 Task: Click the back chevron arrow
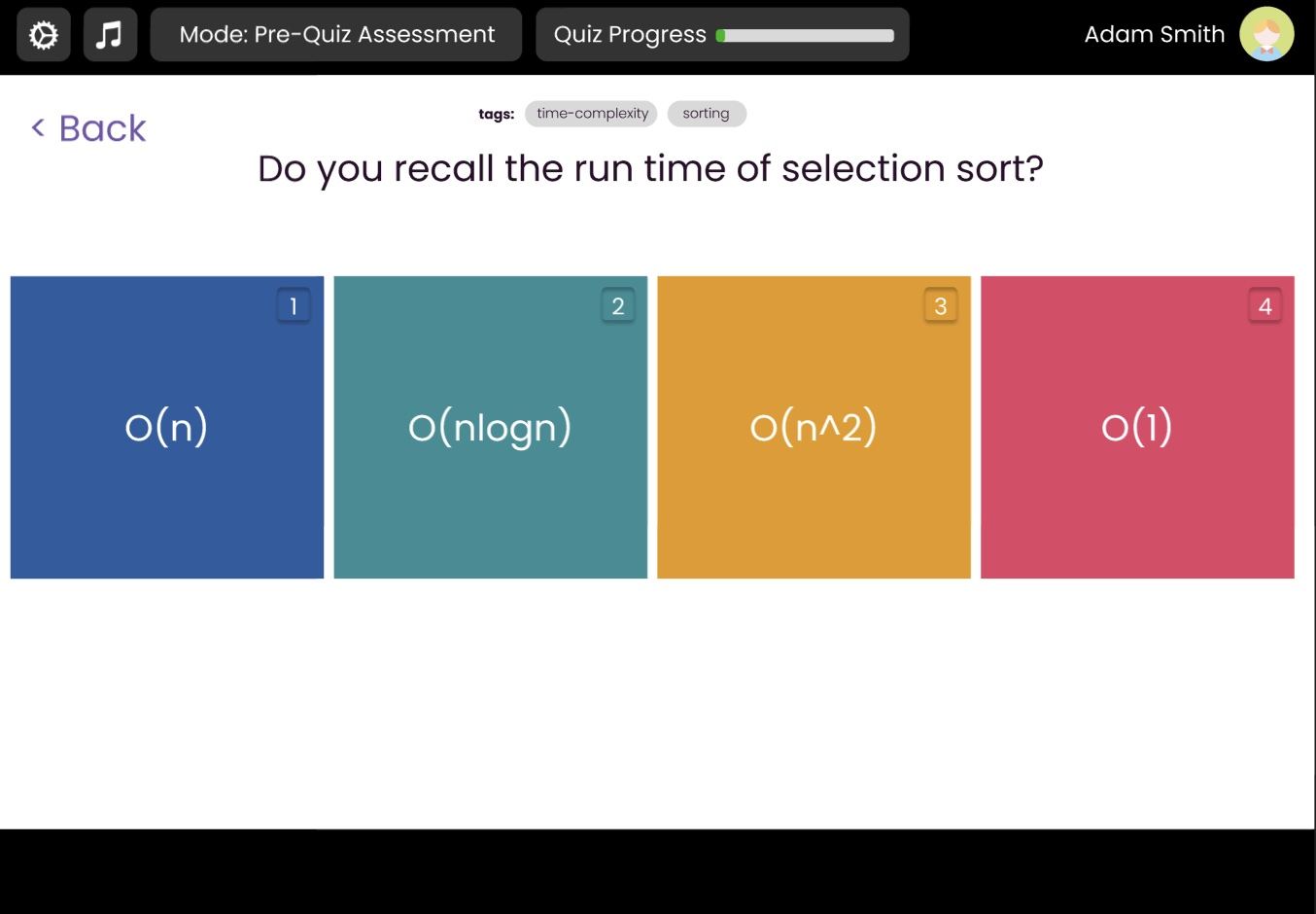pyautogui.click(x=38, y=127)
